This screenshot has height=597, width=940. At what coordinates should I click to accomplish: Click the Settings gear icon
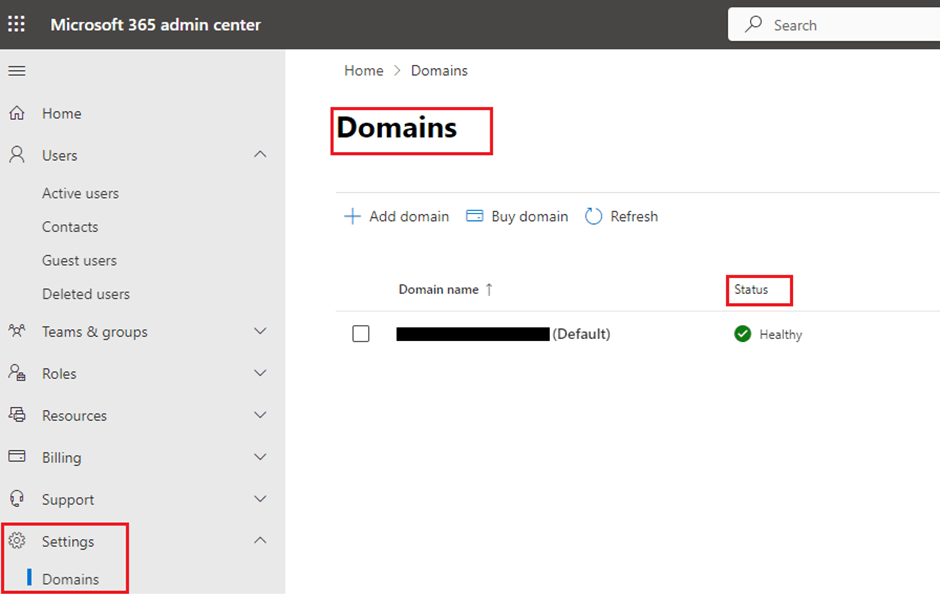pyautogui.click(x=17, y=541)
